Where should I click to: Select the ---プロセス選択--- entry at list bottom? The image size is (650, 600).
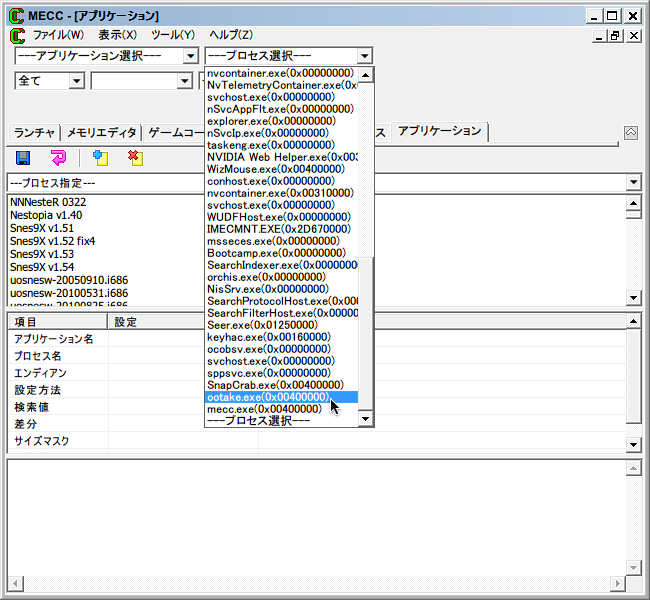(x=281, y=420)
